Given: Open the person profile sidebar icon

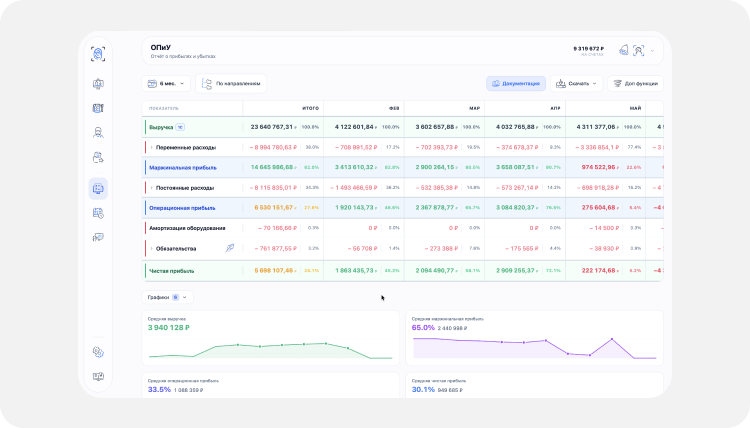Looking at the screenshot, I should pyautogui.click(x=98, y=133).
